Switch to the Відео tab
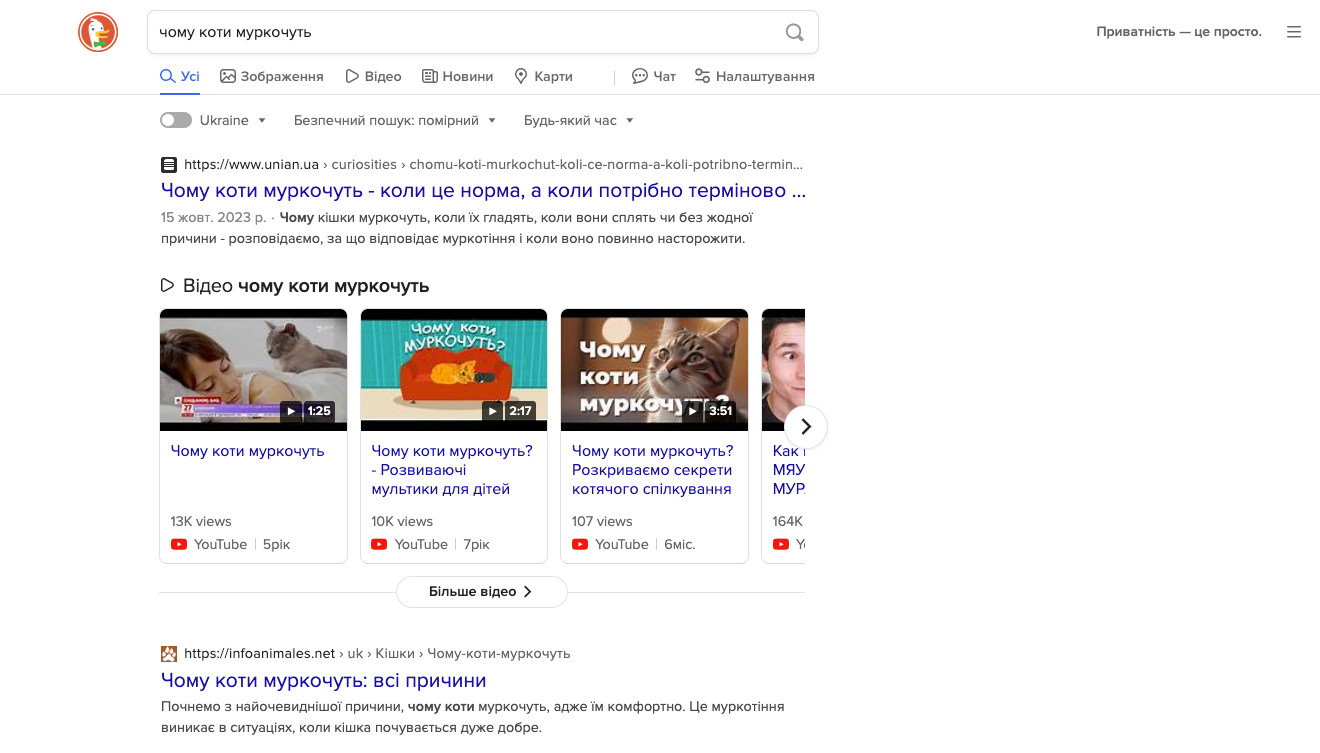Screen dimensions: 1320x753 (x=373, y=76)
